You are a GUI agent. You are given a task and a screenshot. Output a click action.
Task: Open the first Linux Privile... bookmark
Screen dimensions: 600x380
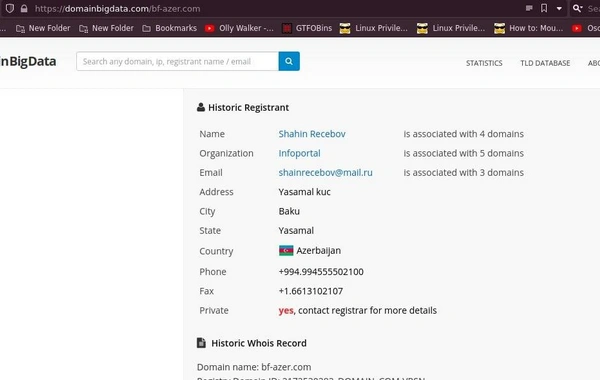pos(373,28)
